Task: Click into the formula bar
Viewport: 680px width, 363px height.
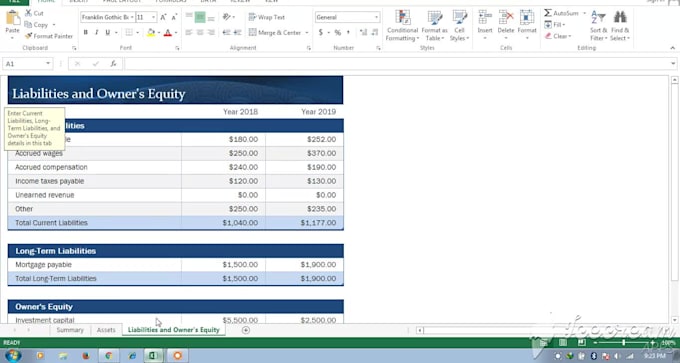Action: click(396, 64)
